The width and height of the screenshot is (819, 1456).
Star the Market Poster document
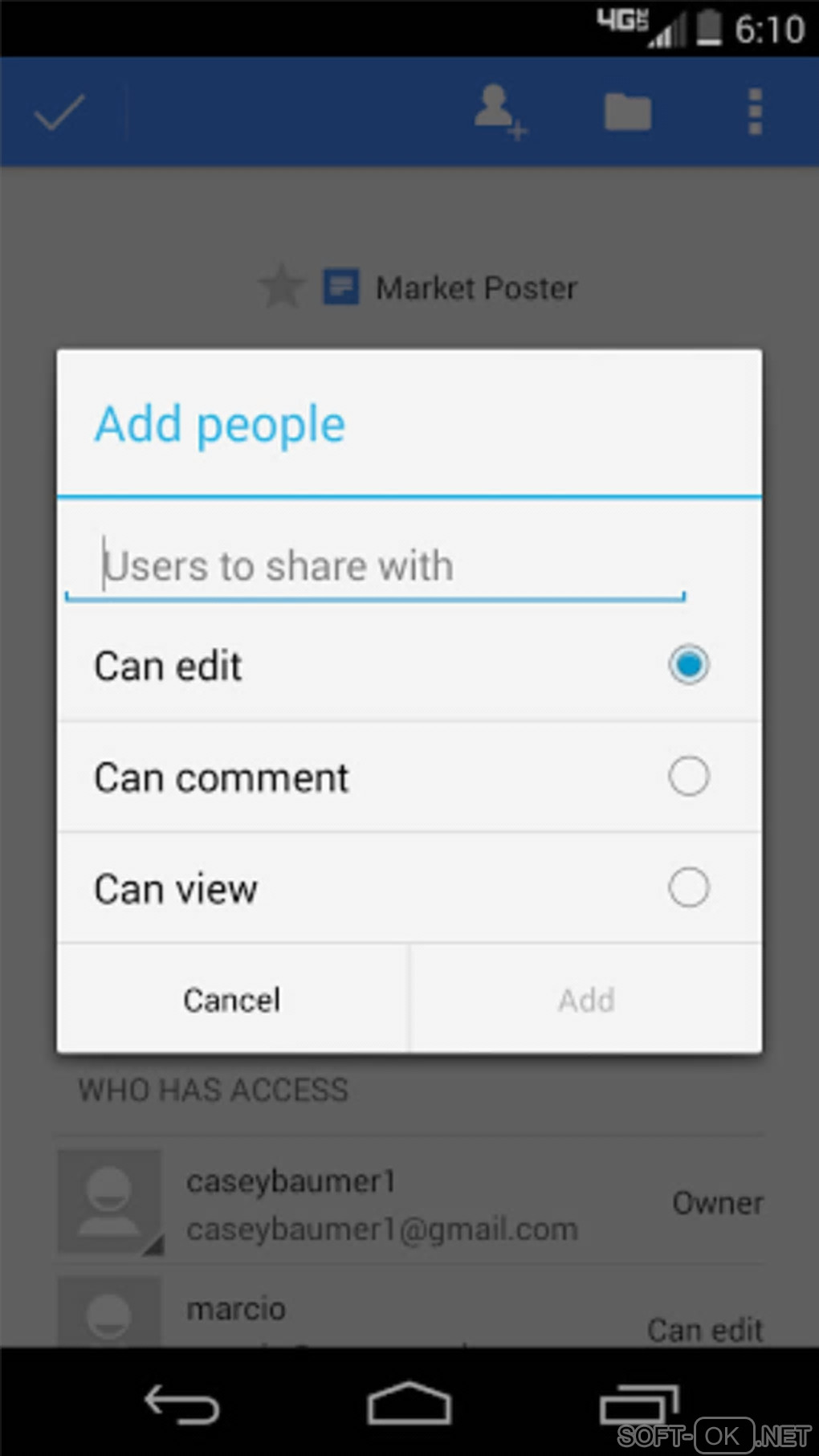point(281,287)
